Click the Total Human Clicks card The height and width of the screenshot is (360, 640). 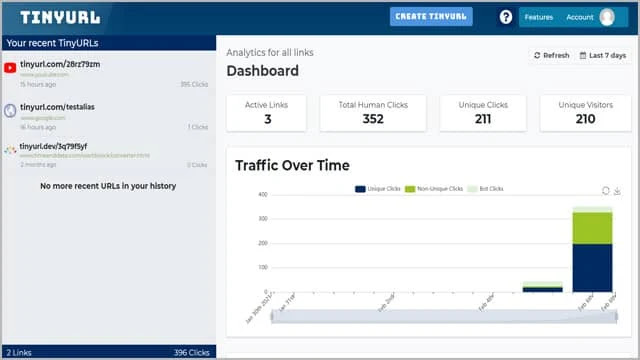[x=373, y=113]
